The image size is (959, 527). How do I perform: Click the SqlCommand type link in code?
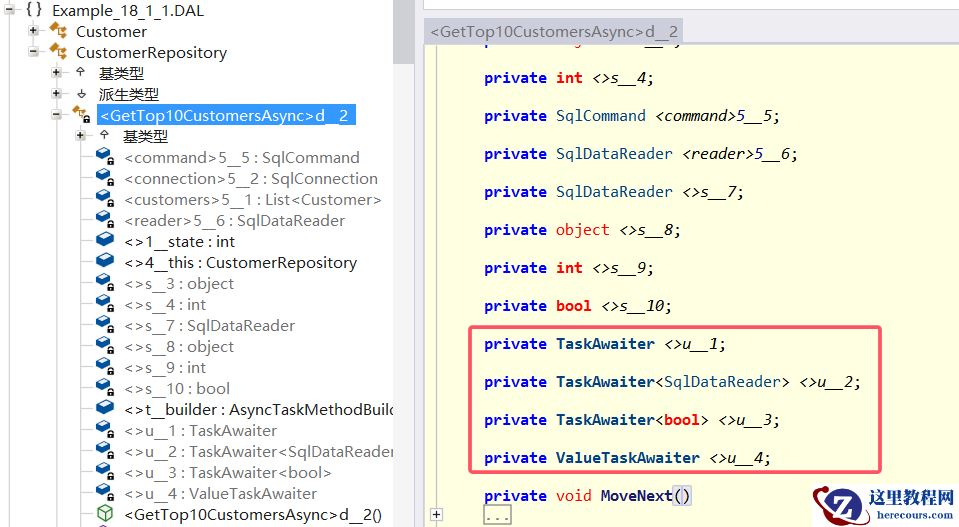[x=601, y=116]
